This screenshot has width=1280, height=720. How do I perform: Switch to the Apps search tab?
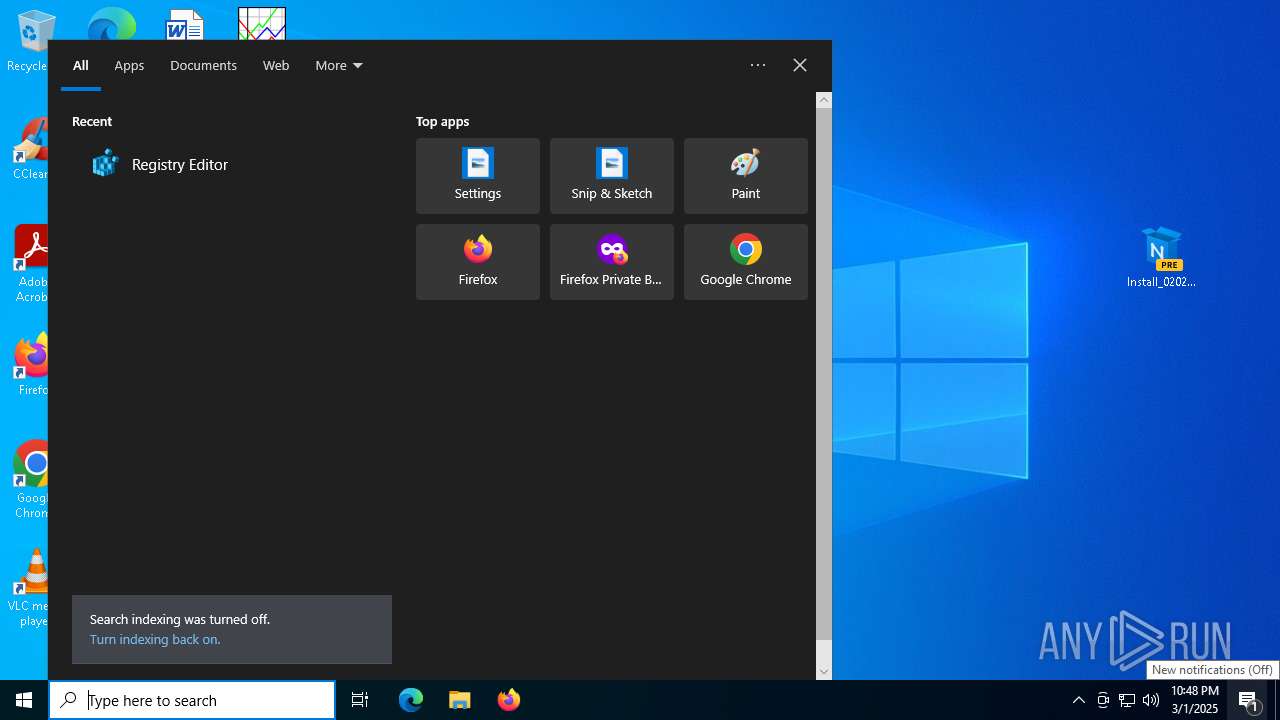(129, 65)
